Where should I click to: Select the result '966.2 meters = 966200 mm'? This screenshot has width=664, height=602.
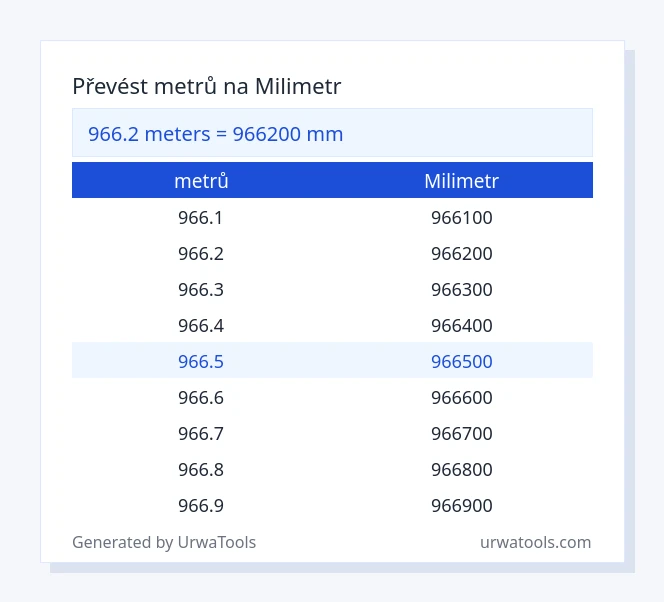click(x=216, y=134)
